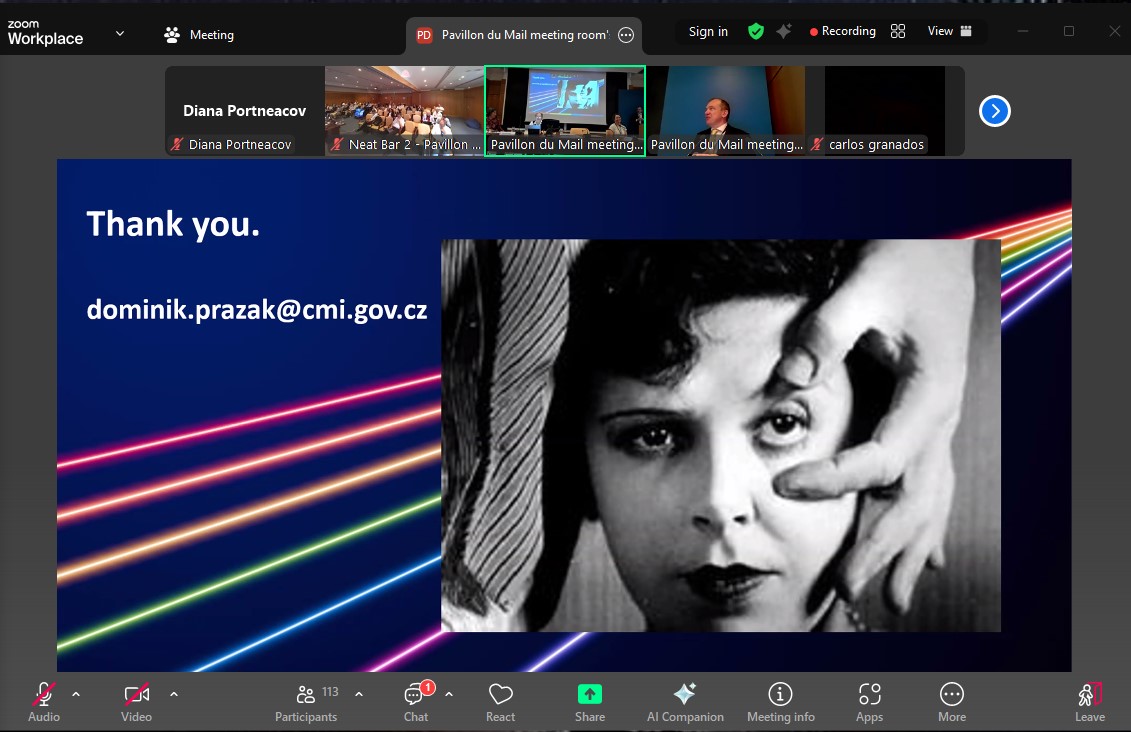Expand the chat options arrow
This screenshot has width=1131, height=732.
coord(449,694)
